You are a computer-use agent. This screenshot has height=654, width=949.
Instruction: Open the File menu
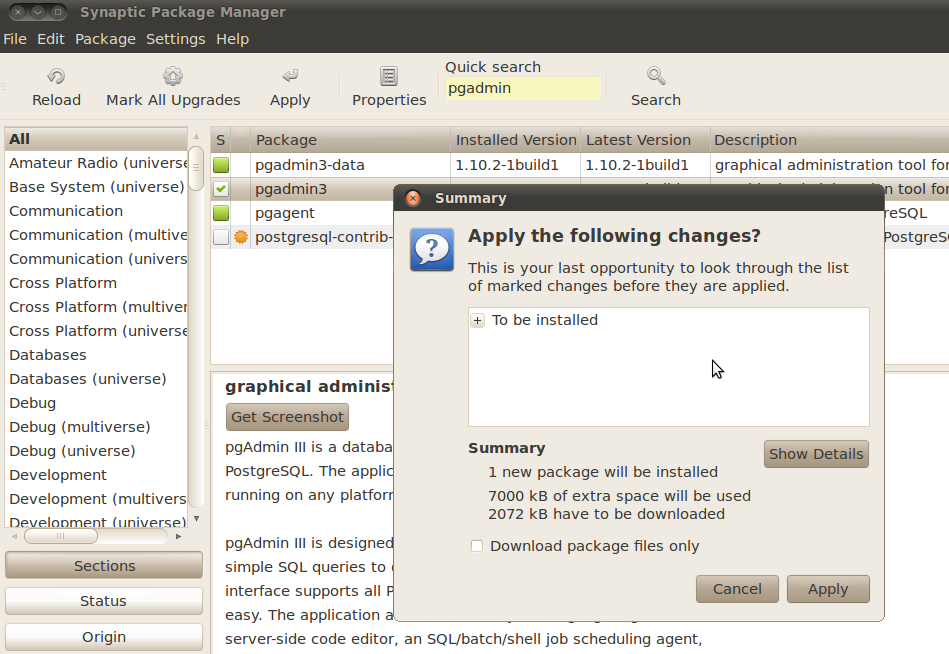15,39
